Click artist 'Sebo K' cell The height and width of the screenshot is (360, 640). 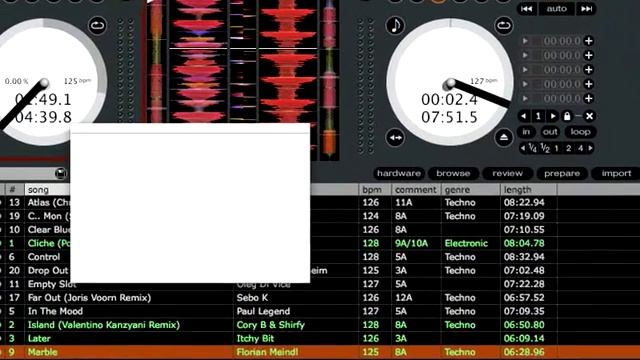[x=252, y=298]
